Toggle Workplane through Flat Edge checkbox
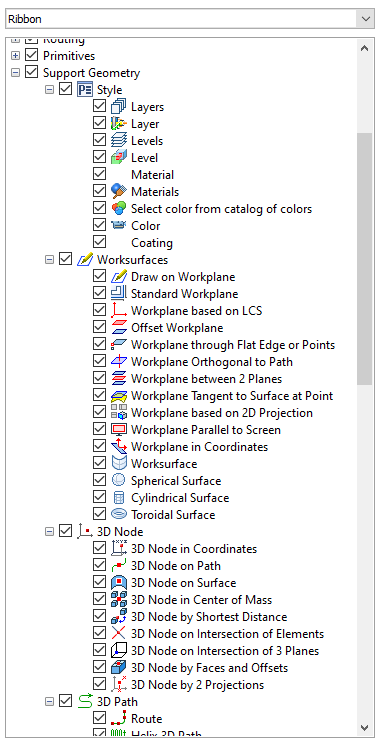 tap(99, 344)
